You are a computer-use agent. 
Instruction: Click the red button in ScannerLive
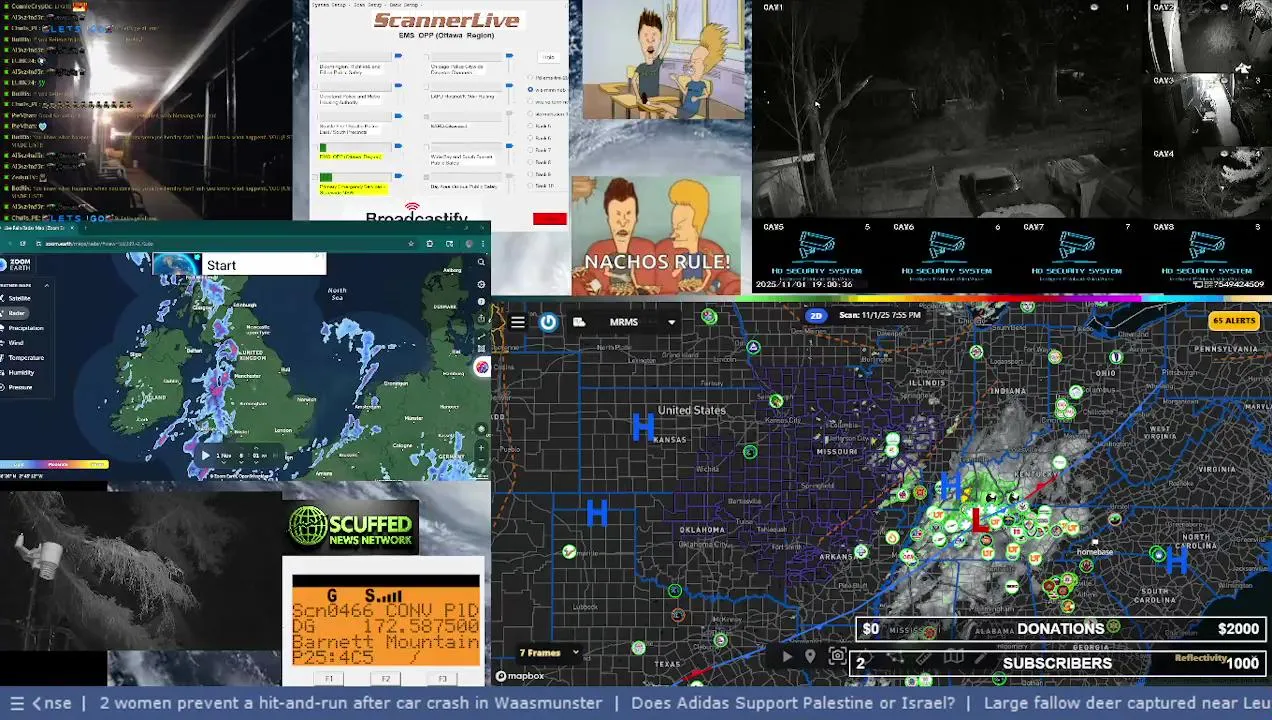550,218
